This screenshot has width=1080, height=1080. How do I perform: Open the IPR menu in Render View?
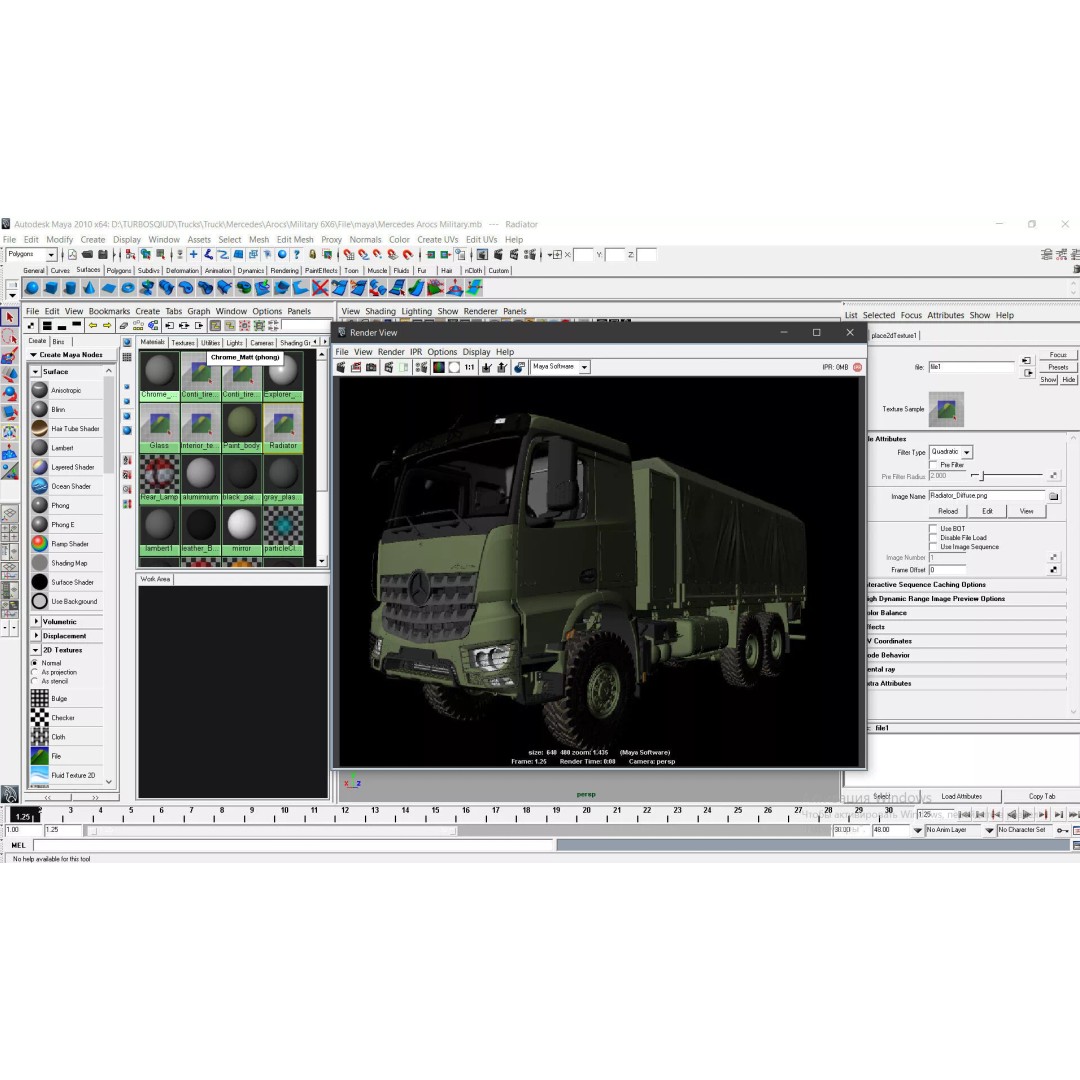(x=416, y=352)
